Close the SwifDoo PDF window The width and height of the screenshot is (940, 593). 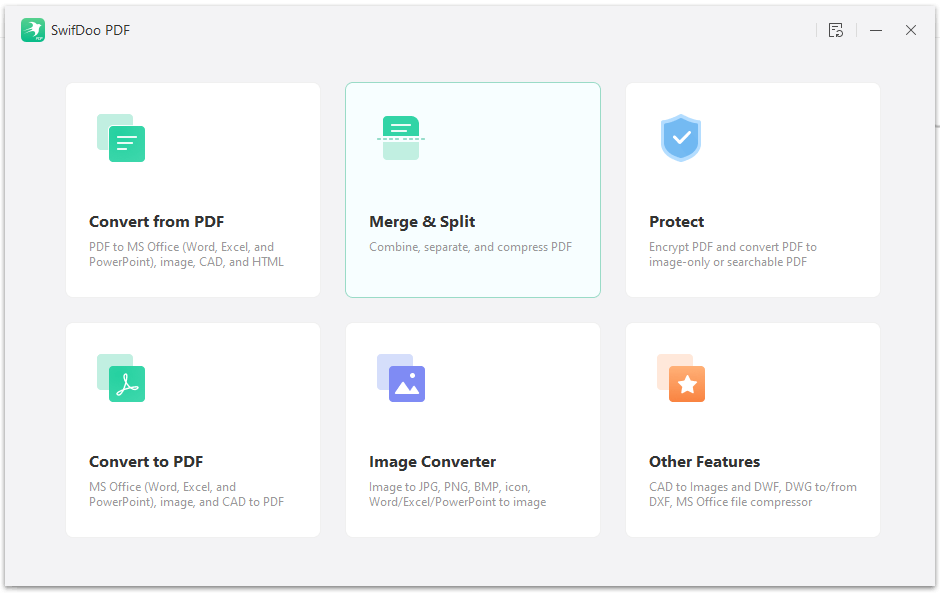point(911,30)
